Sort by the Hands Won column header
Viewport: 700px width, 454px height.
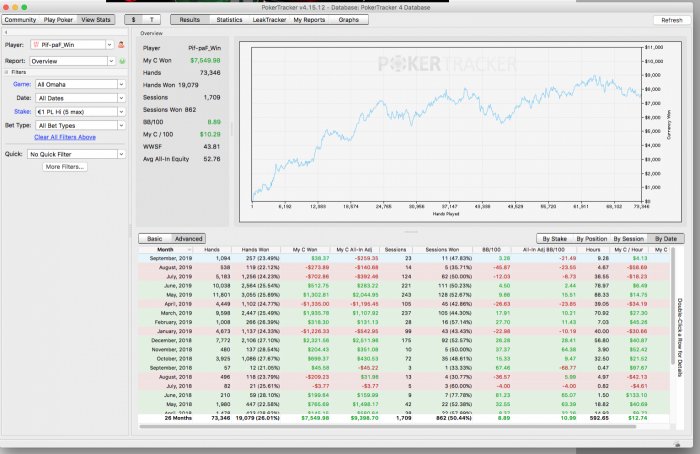[x=255, y=250]
